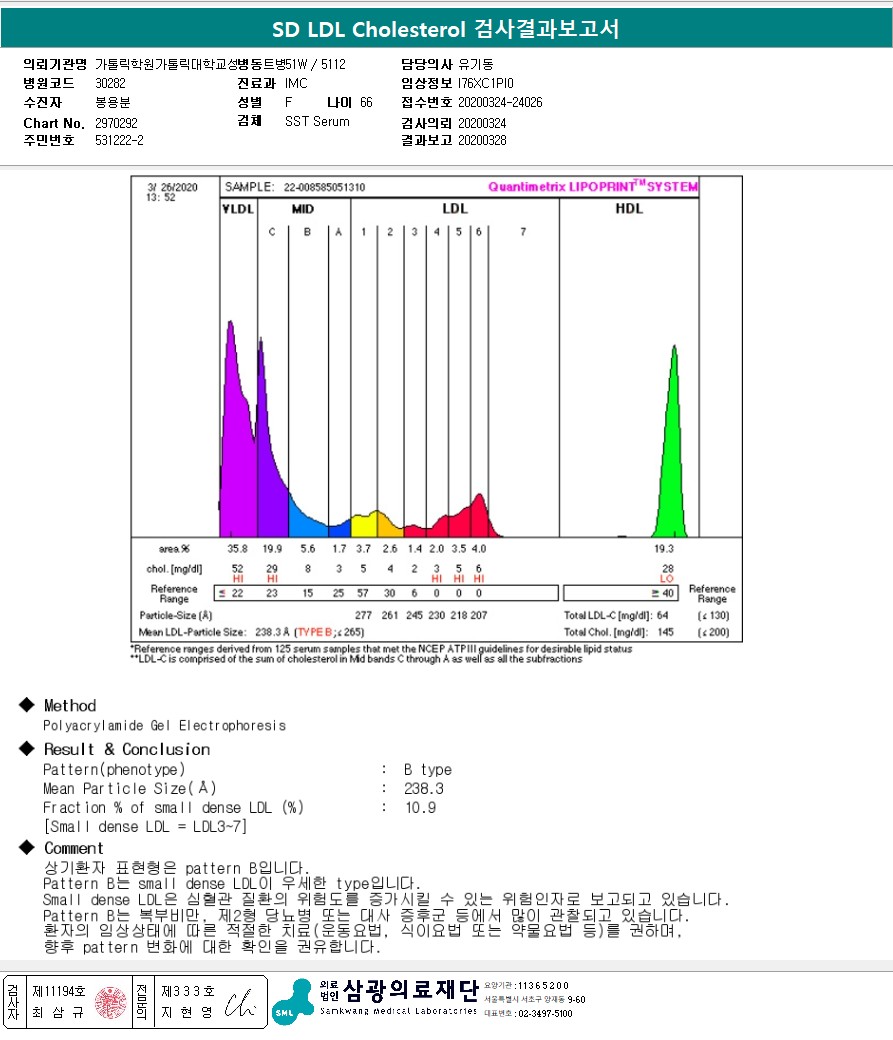This screenshot has width=893, height=1040.
Task: Select clinical info code I76XC1PI0
Action: tap(486, 83)
